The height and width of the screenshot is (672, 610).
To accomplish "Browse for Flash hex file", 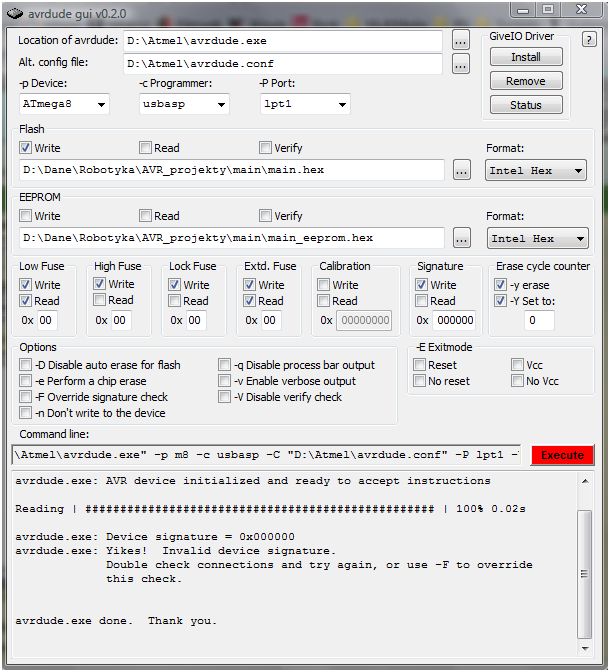I will (462, 171).
